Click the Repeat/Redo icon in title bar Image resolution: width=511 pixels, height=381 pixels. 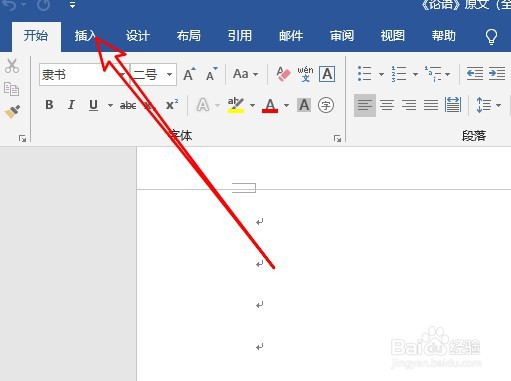coord(44,5)
